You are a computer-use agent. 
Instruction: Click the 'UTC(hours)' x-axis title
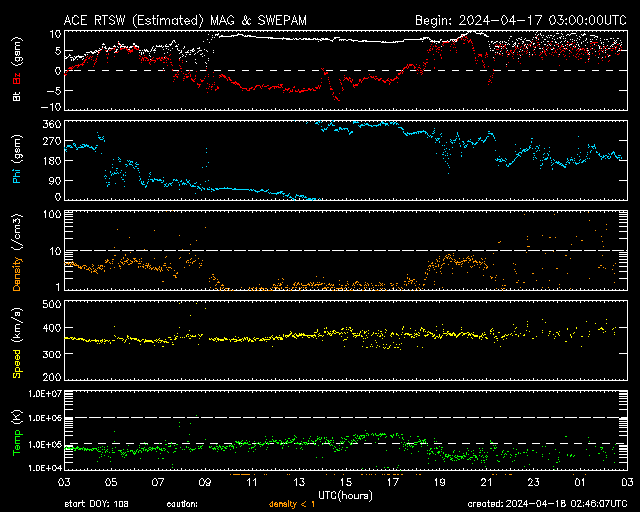345,496
